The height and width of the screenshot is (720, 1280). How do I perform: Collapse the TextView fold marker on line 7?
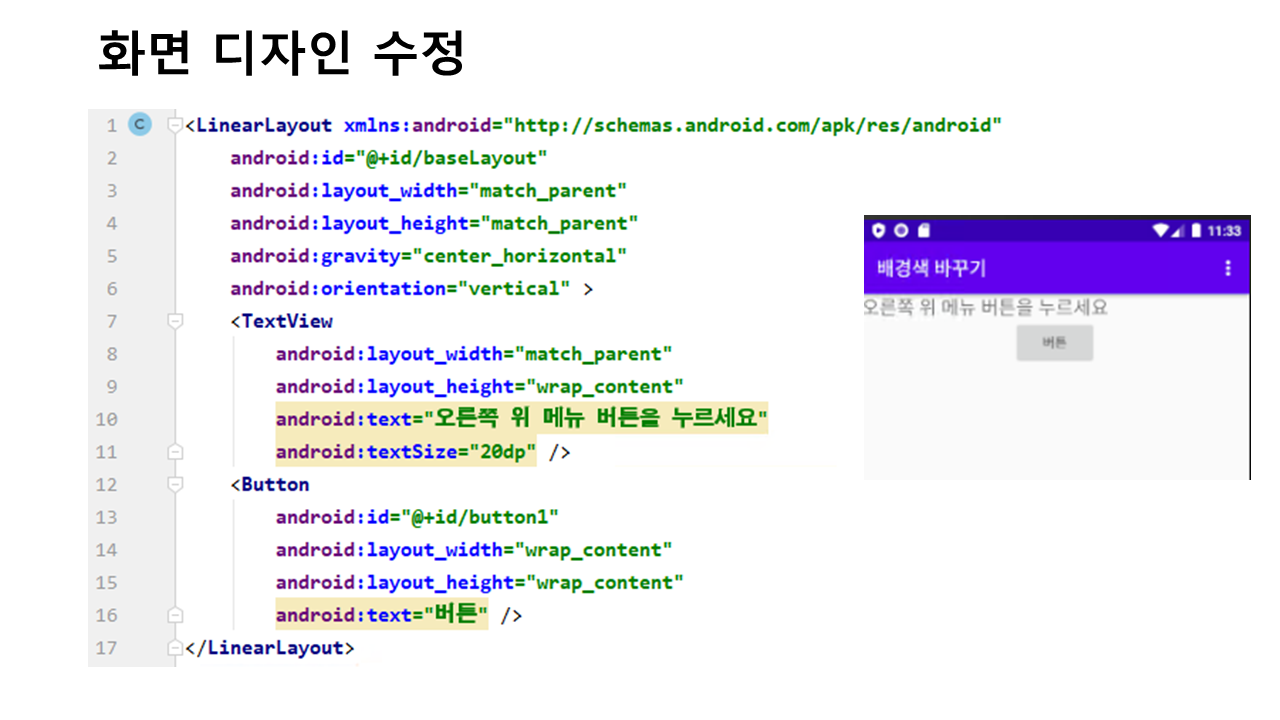[175, 321]
